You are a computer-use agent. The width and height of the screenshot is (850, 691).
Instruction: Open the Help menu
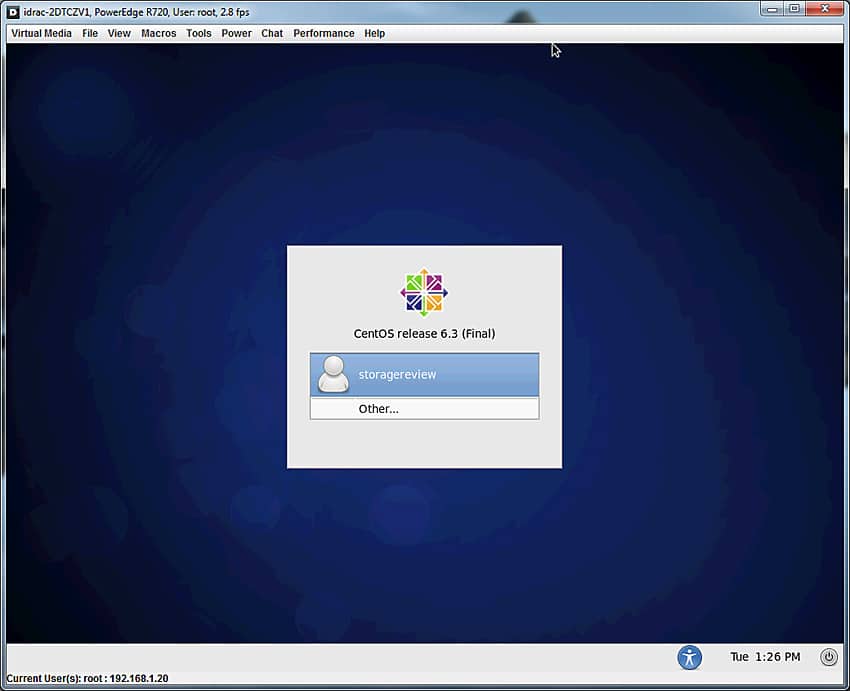[374, 33]
